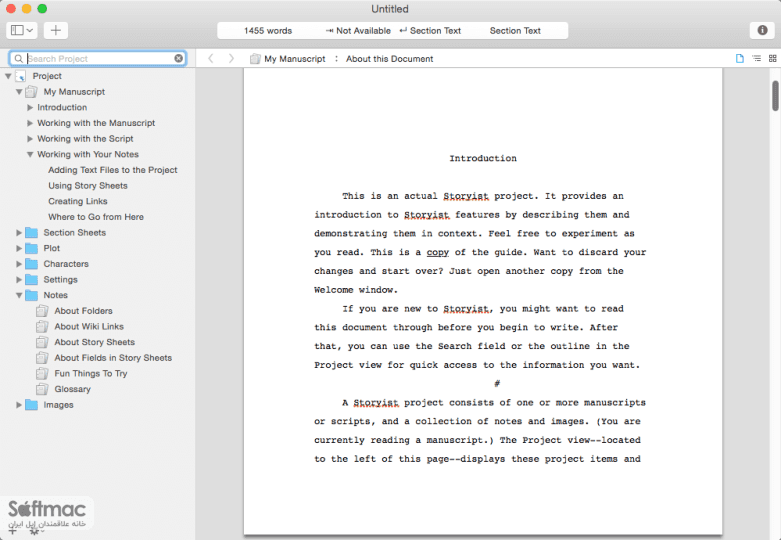Open the Glossary note

point(72,389)
